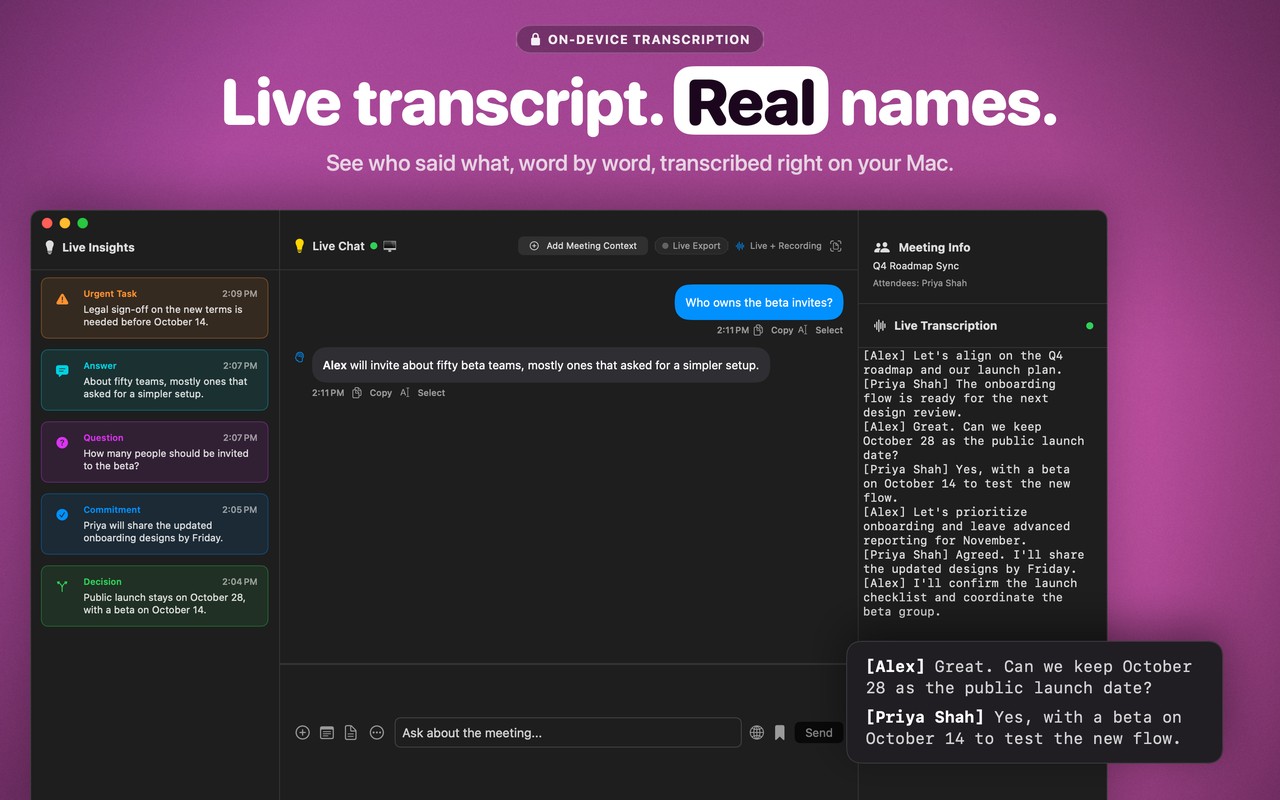Viewport: 1280px width, 800px height.
Task: Open the Commitment insight about Priya's designs
Action: tap(155, 524)
